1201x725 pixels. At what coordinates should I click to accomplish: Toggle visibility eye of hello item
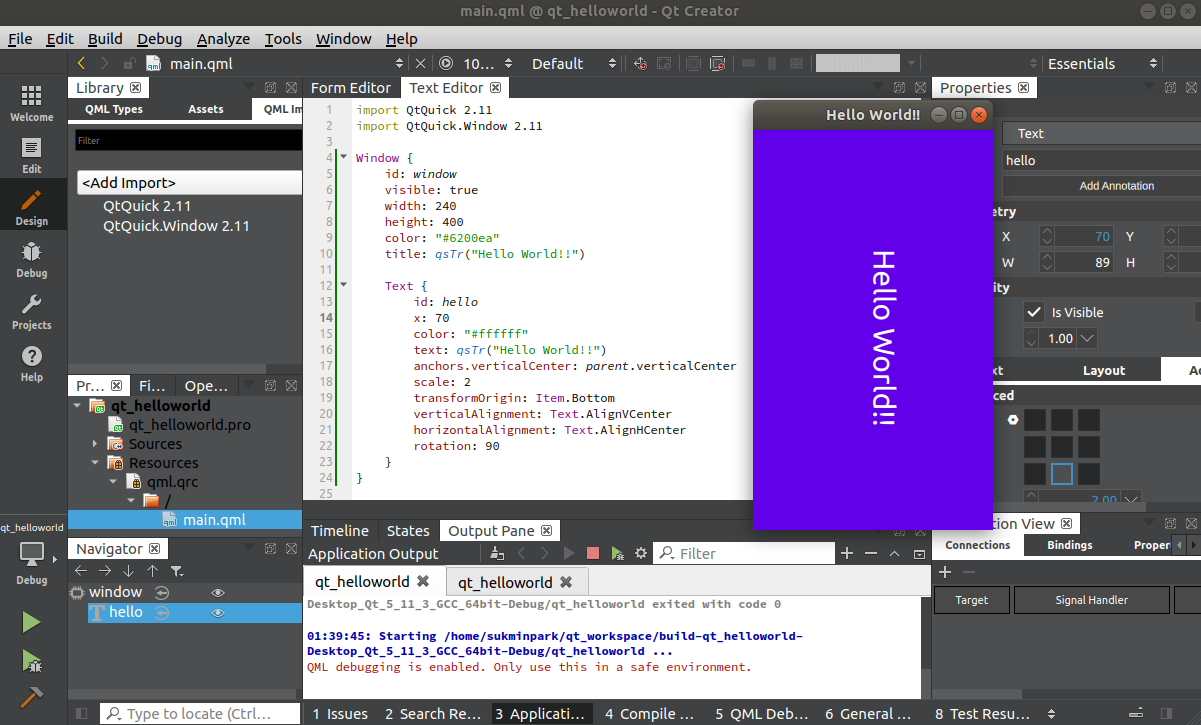(x=218, y=612)
